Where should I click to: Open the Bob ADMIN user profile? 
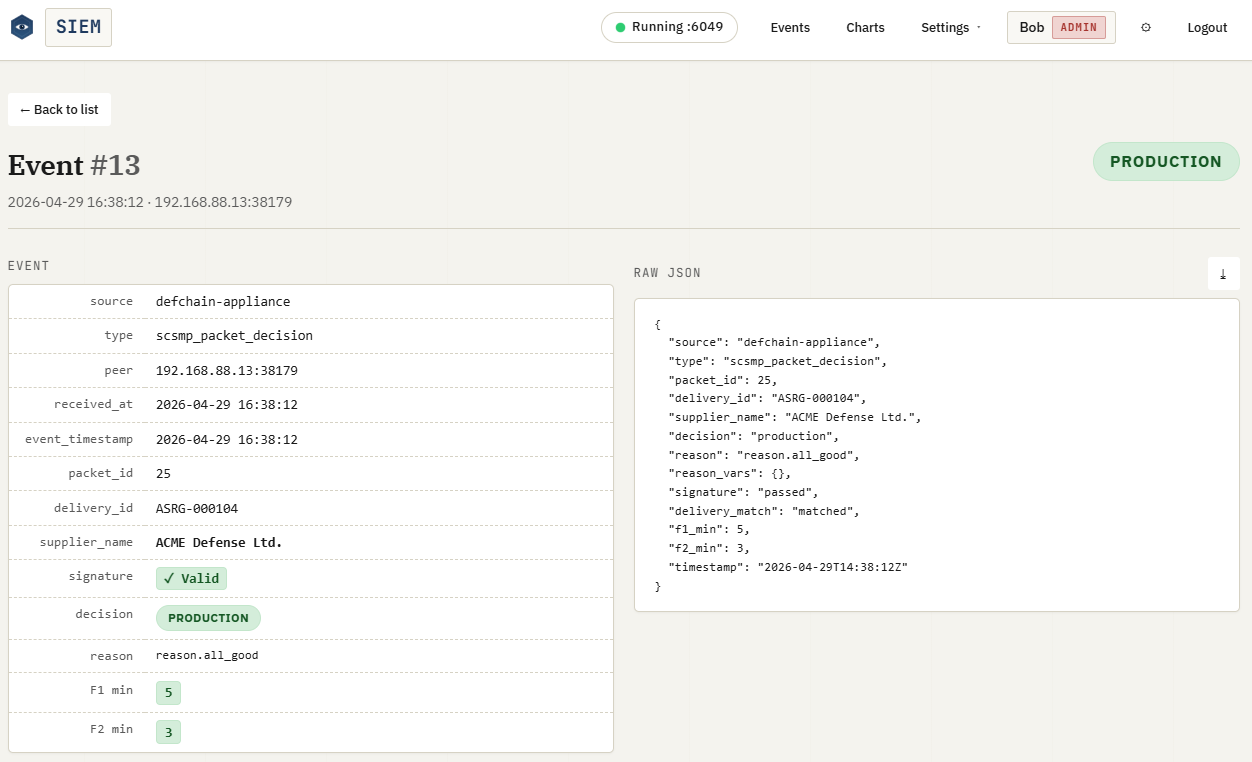pos(1061,27)
